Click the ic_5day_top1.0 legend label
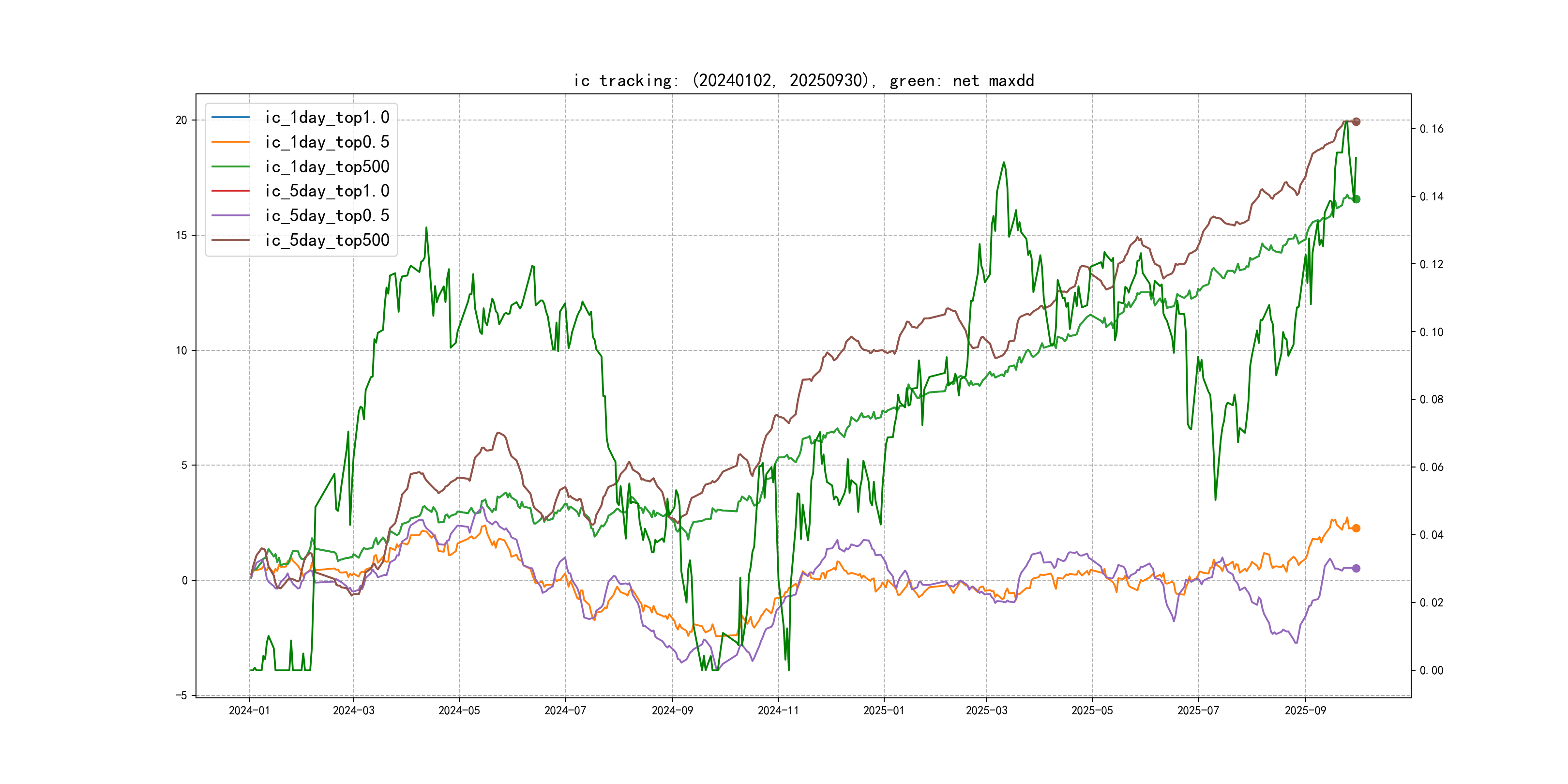The image size is (1568, 784). 327,191
